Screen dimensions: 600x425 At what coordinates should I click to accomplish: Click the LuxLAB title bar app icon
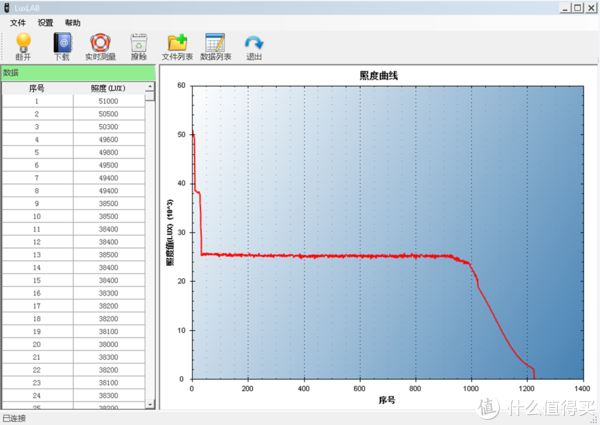[7, 7]
